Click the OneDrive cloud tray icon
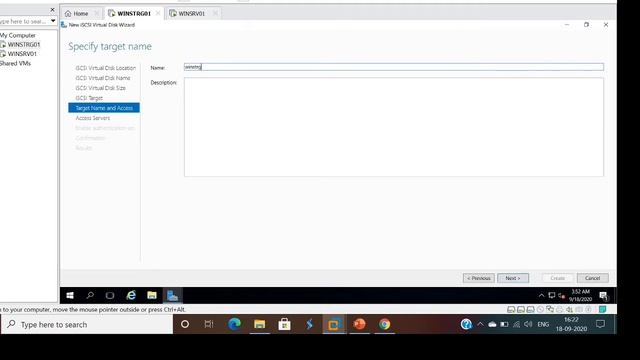Screen dimensions: 640x360 (492, 324)
